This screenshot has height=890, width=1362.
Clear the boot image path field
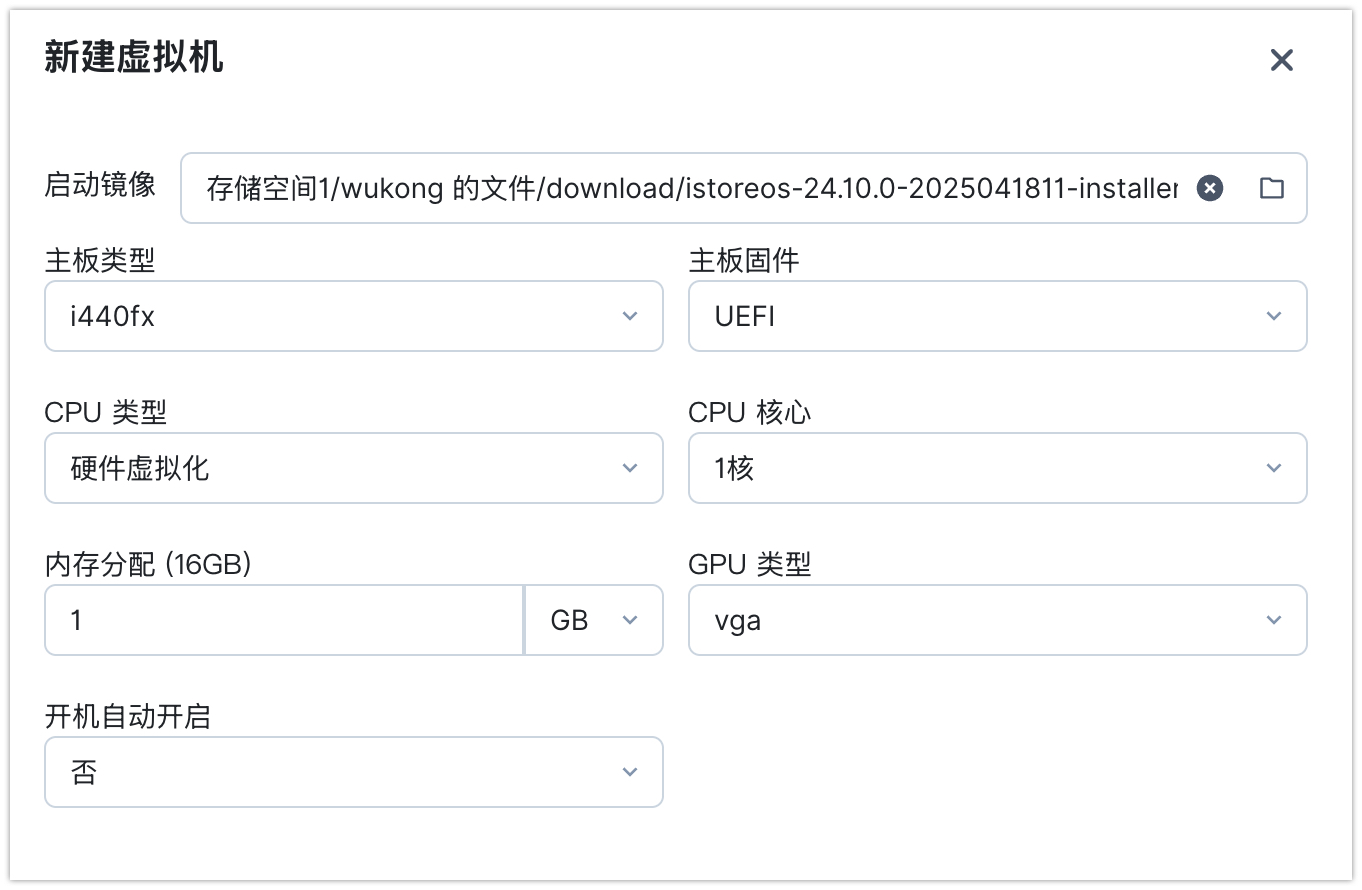point(1210,188)
